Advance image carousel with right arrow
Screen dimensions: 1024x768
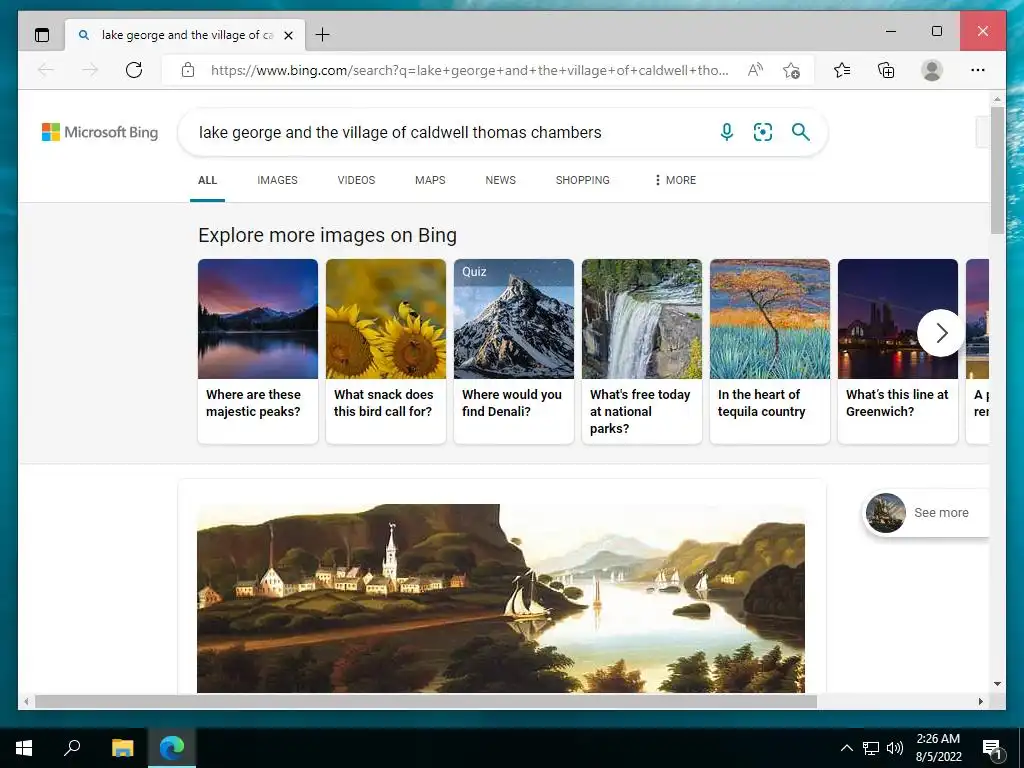coord(941,333)
